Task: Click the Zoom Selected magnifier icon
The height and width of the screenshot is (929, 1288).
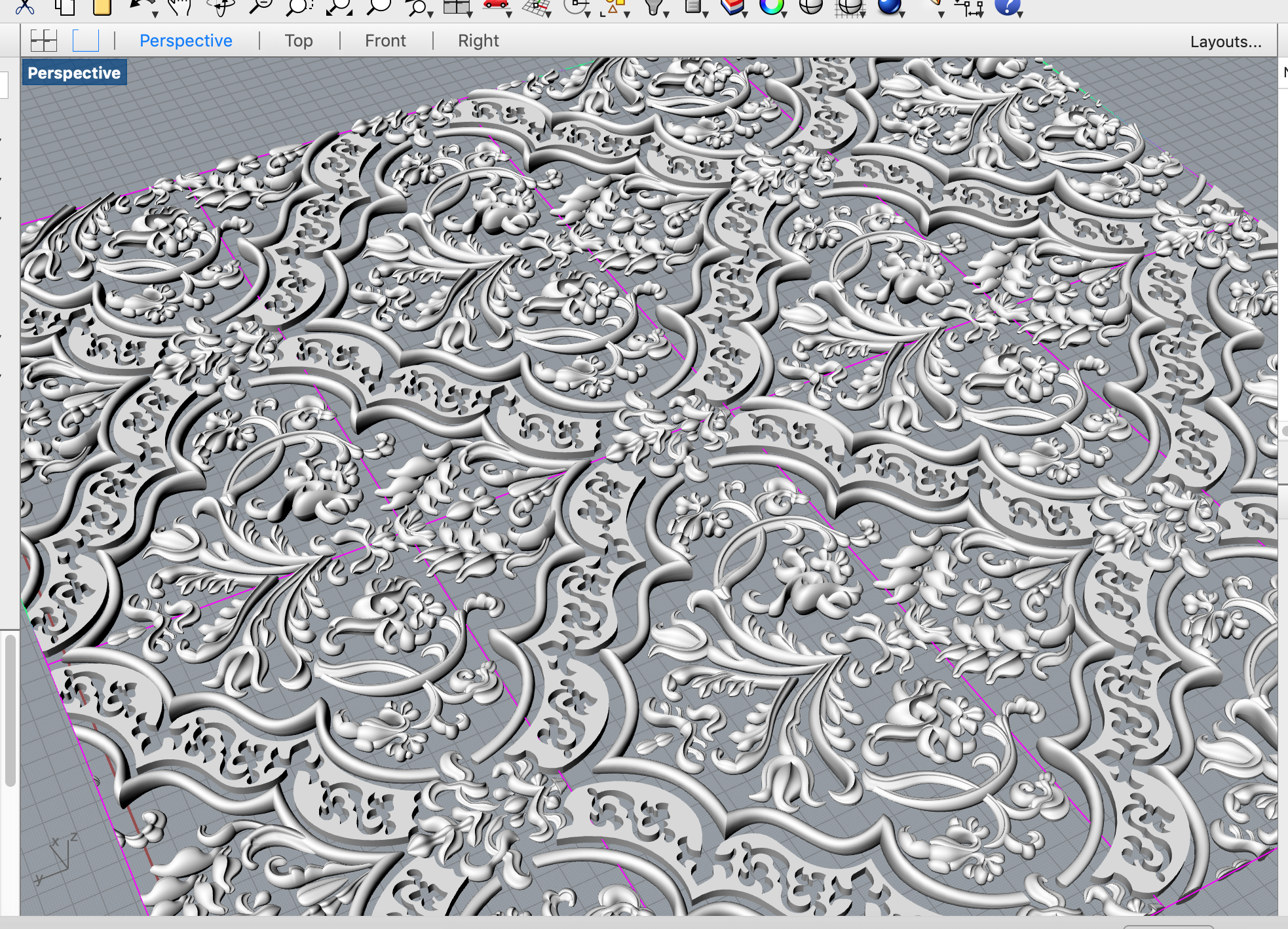Action: click(x=379, y=7)
